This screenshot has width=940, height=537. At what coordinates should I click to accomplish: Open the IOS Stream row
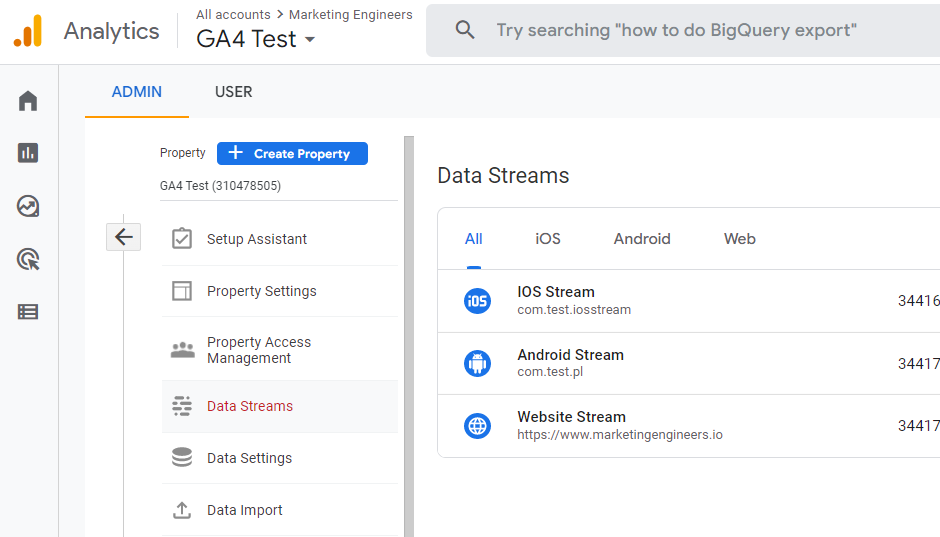689,301
